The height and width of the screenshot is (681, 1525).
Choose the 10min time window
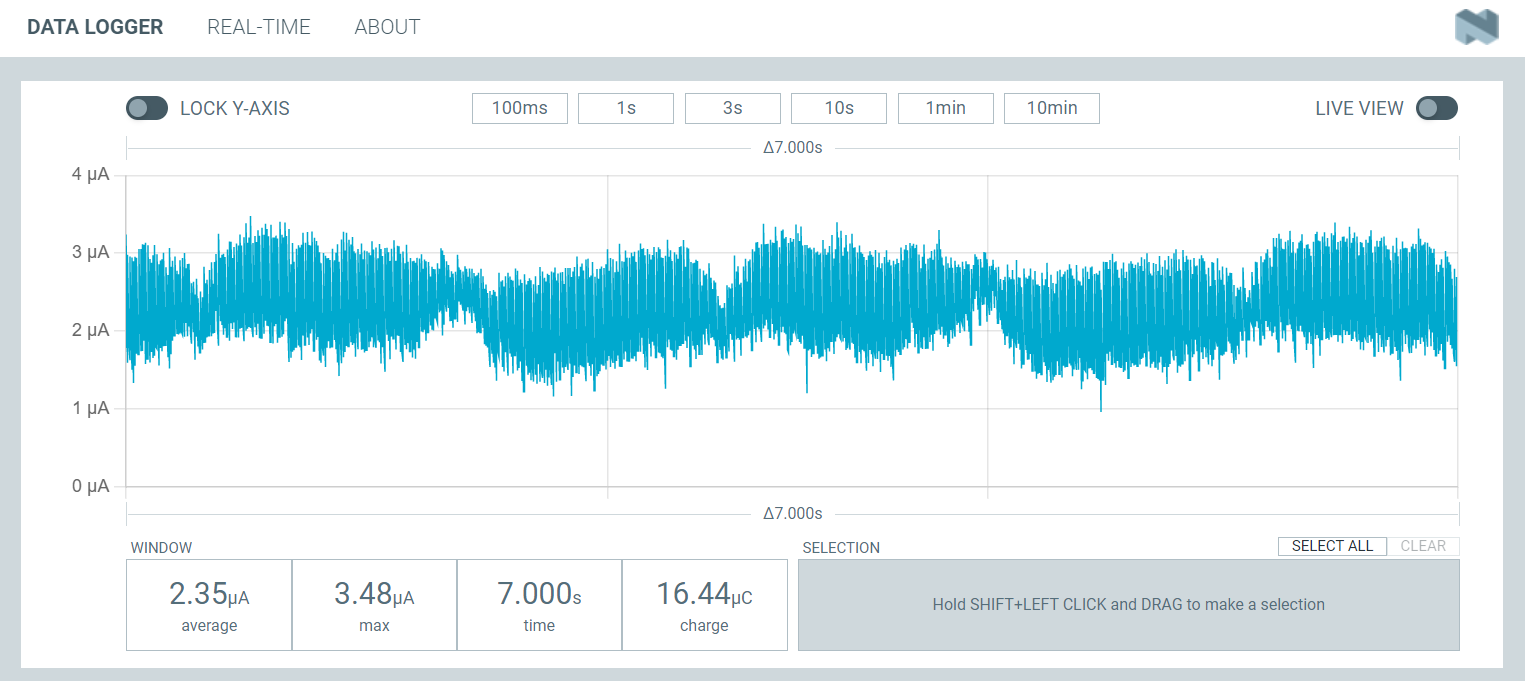click(1052, 108)
